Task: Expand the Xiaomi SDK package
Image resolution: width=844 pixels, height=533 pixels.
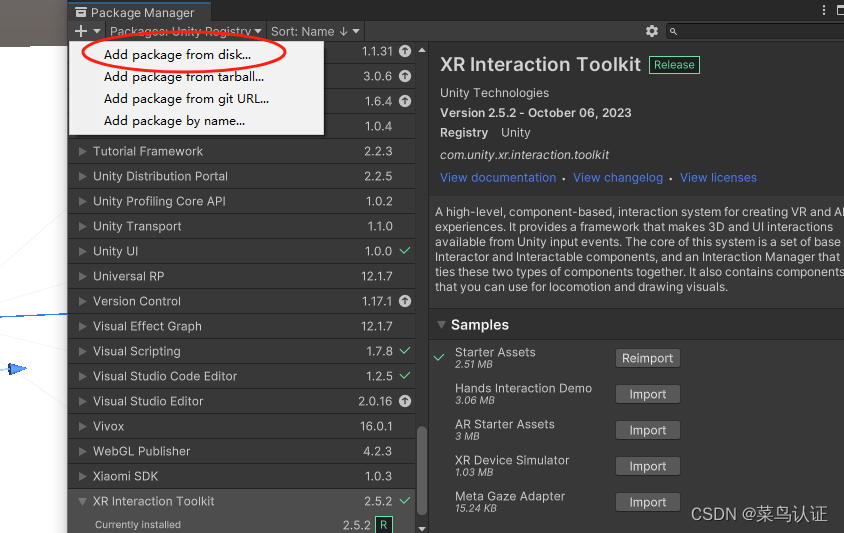Action: tap(82, 476)
